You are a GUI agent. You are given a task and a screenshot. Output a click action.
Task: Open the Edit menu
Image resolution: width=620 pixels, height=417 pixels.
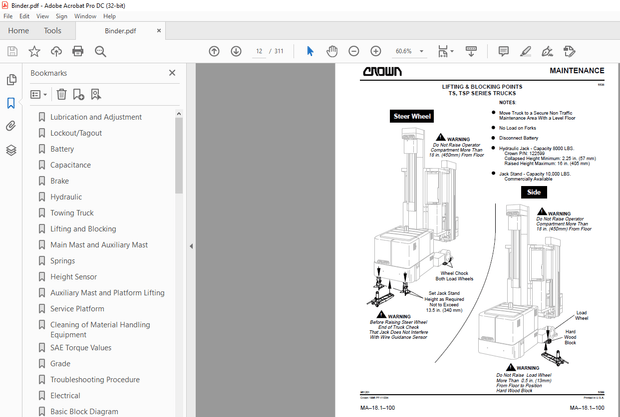[x=24, y=16]
